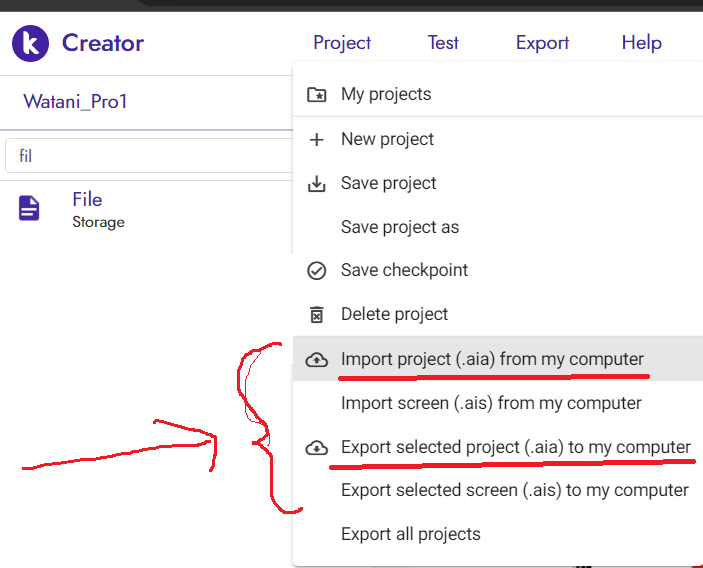Click the cloud upload icon for Import project
The width and height of the screenshot is (703, 568).
pyautogui.click(x=316, y=360)
